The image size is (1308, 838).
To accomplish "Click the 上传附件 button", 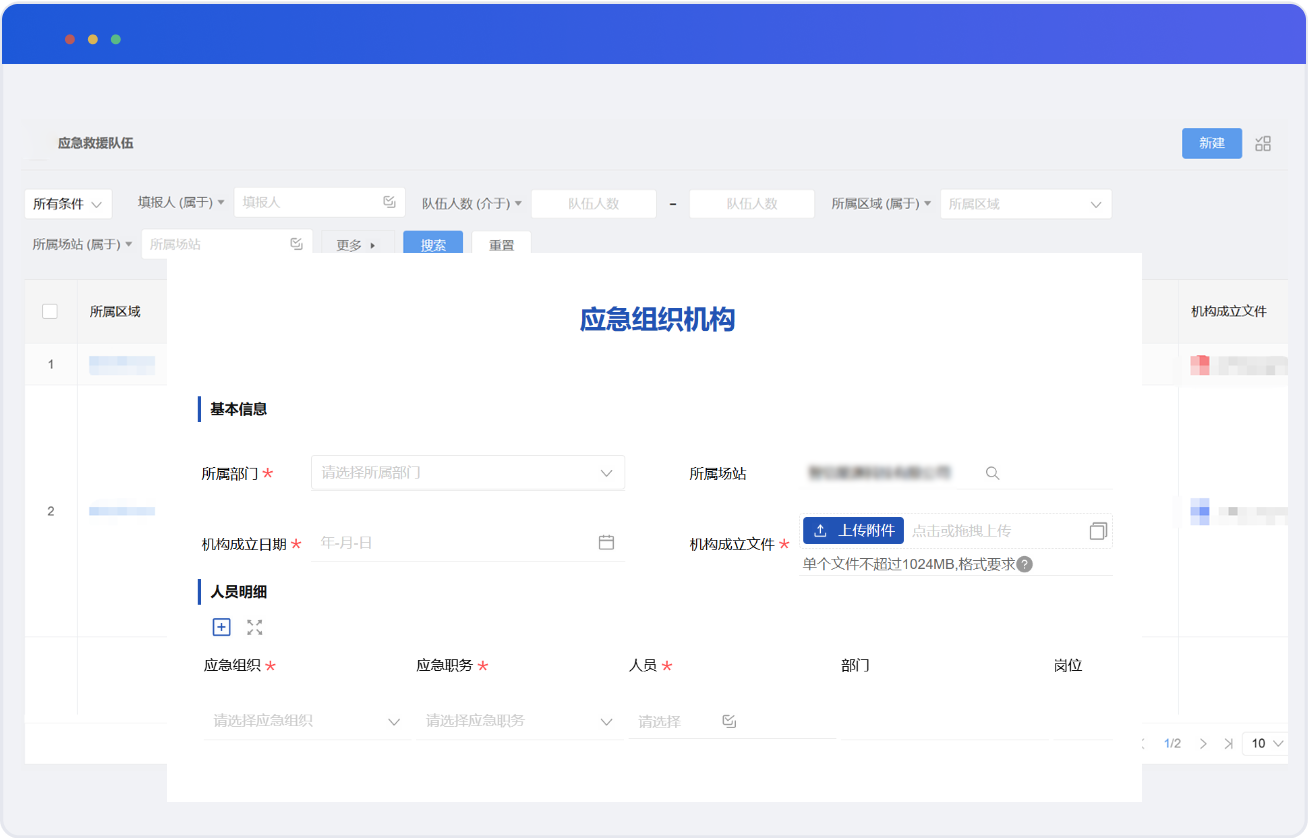I will (853, 530).
